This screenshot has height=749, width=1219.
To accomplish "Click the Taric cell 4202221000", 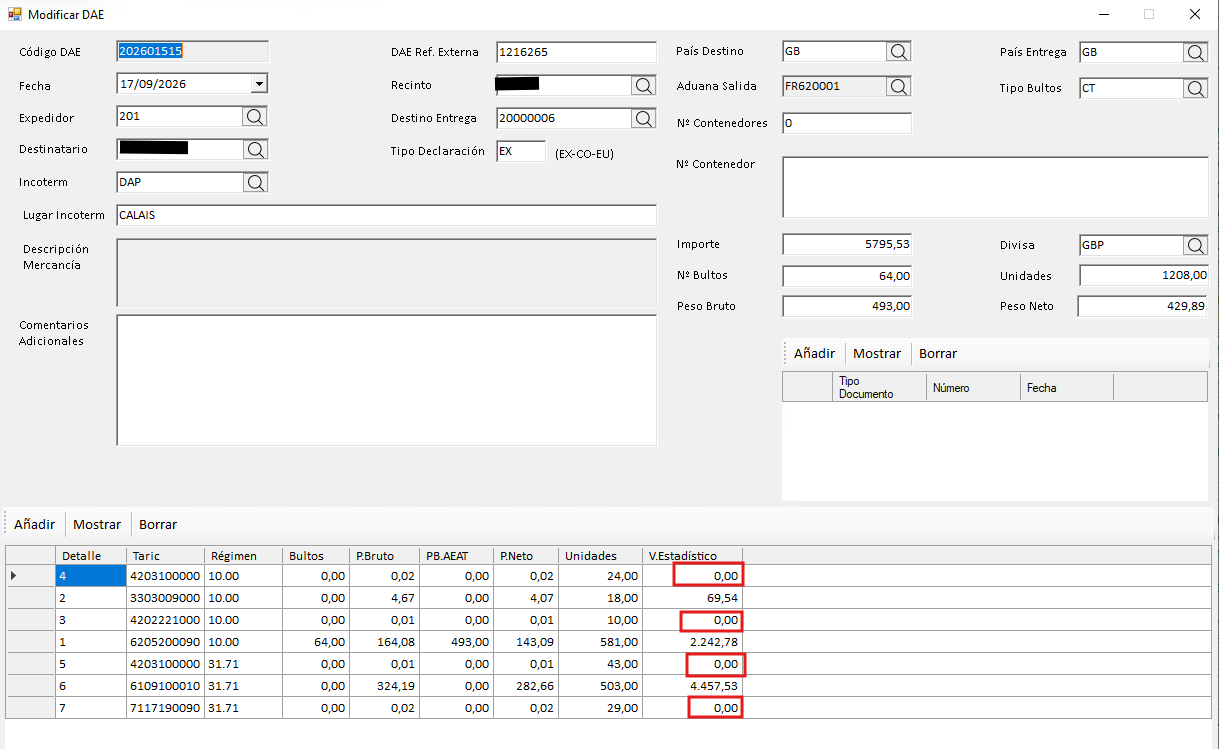I will click(165, 620).
